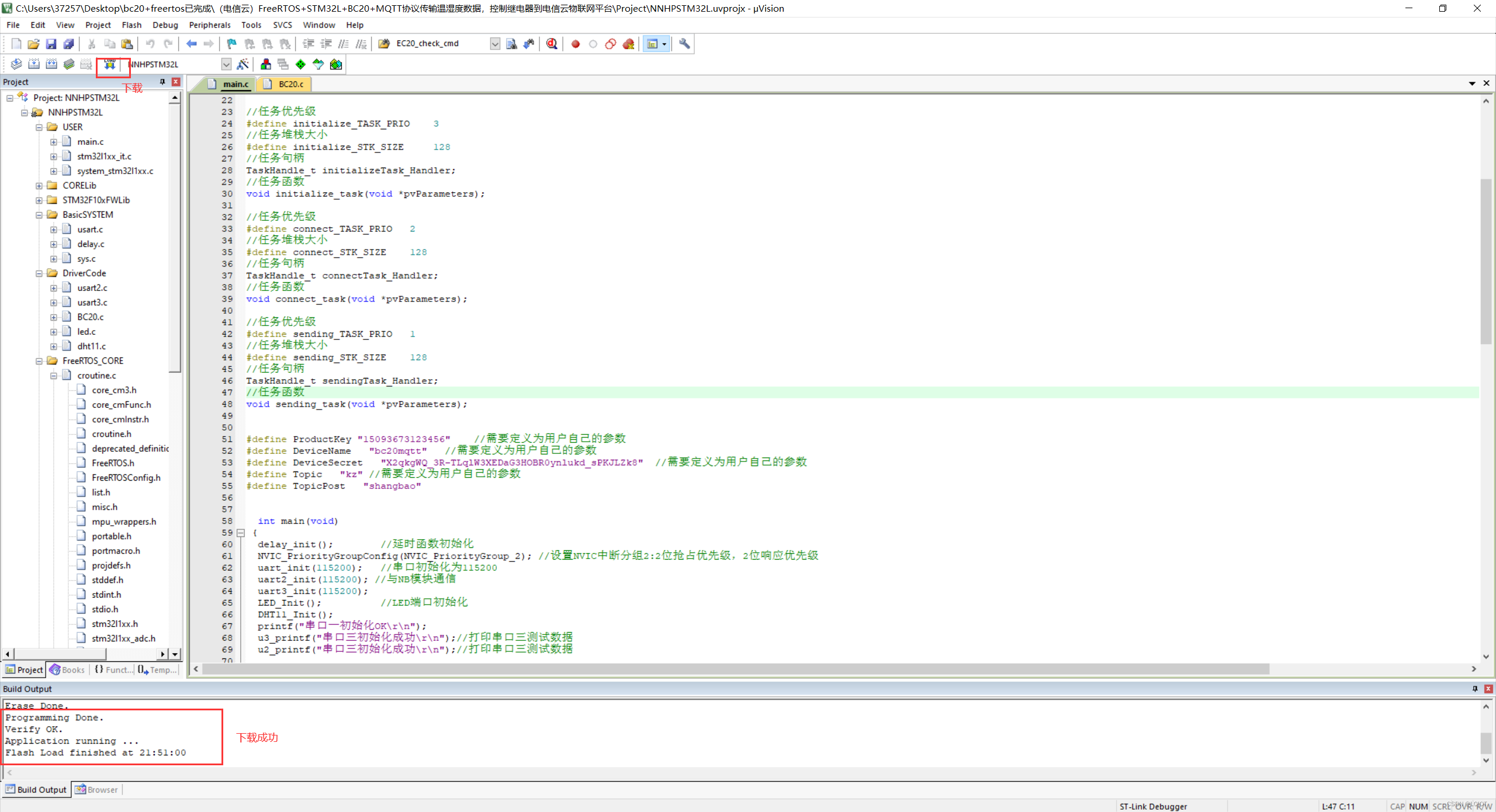This screenshot has height=812, width=1496.
Task: Collapse the FreeRTOS_CORE group
Action: click(x=39, y=361)
